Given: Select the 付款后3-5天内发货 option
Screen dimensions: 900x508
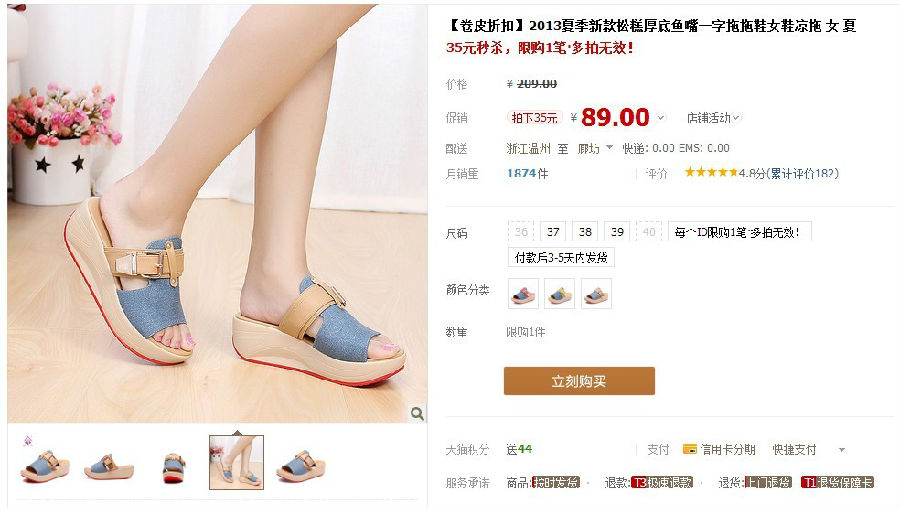Looking at the screenshot, I should 561,257.
